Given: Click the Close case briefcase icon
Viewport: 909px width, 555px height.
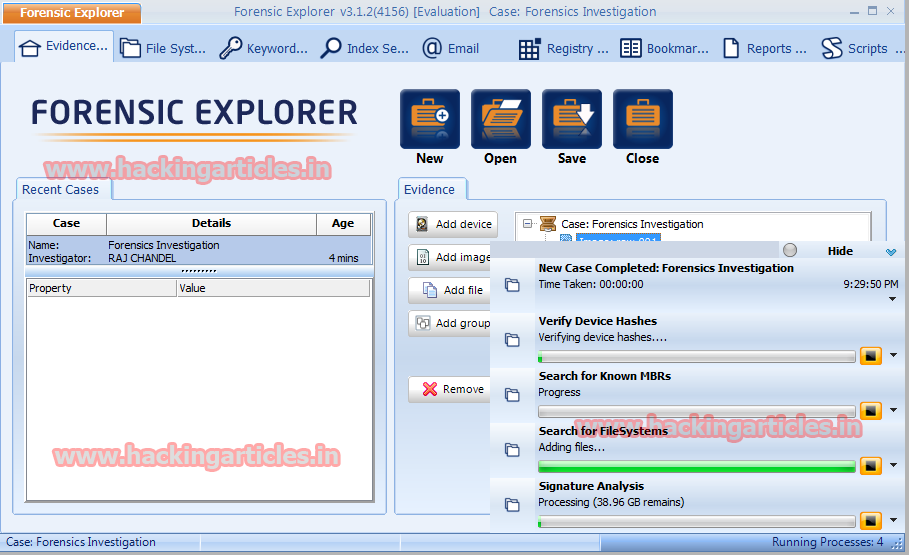Looking at the screenshot, I should point(642,119).
